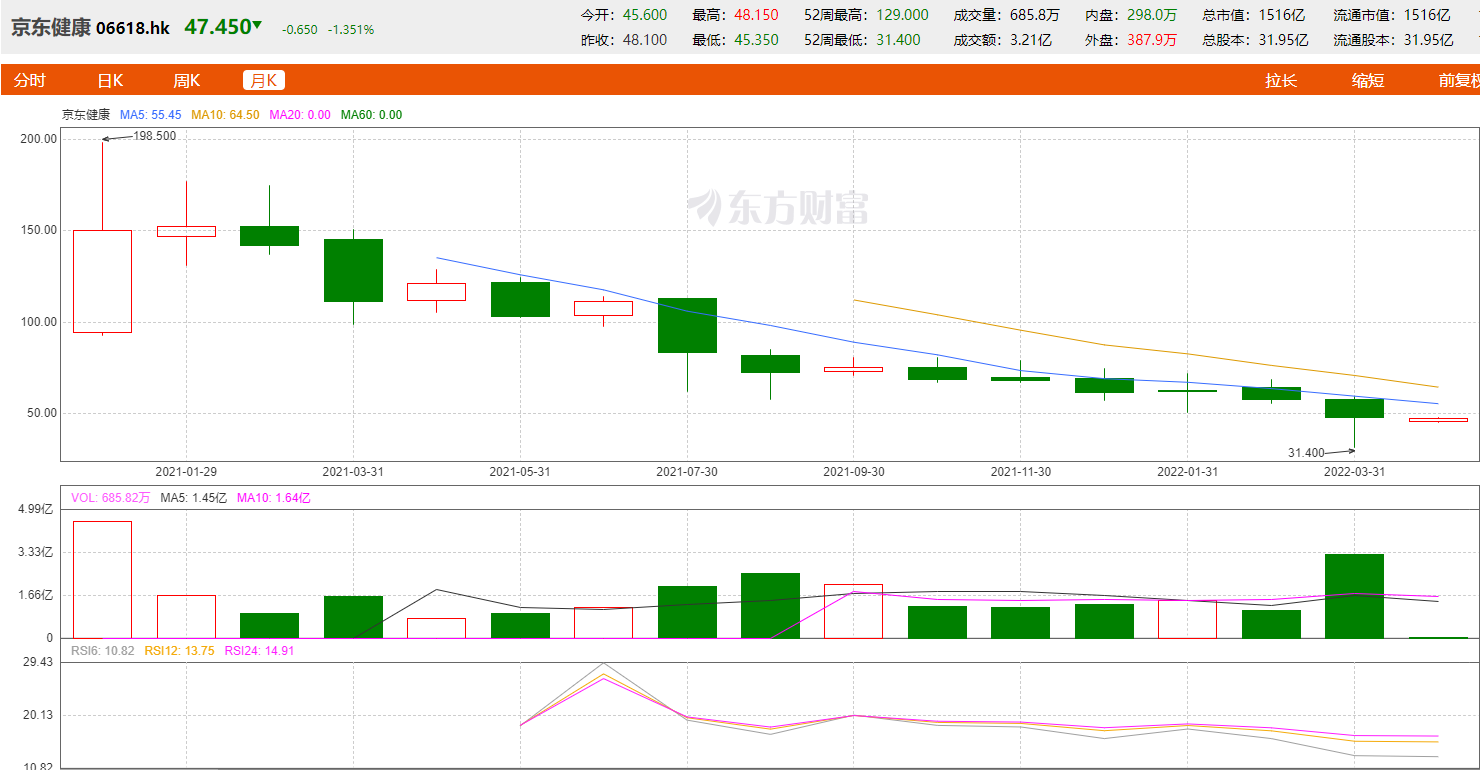This screenshot has width=1480, height=770.
Task: Click the 2021-07-30 date label on axis
Action: click(688, 472)
